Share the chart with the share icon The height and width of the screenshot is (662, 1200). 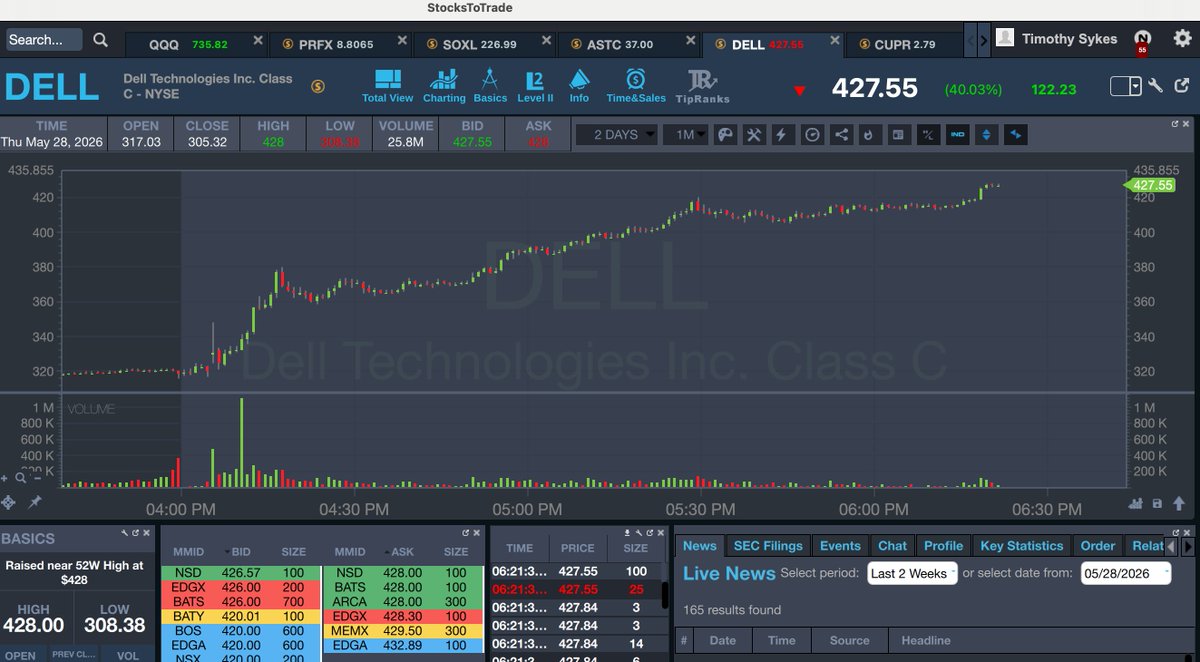842,134
